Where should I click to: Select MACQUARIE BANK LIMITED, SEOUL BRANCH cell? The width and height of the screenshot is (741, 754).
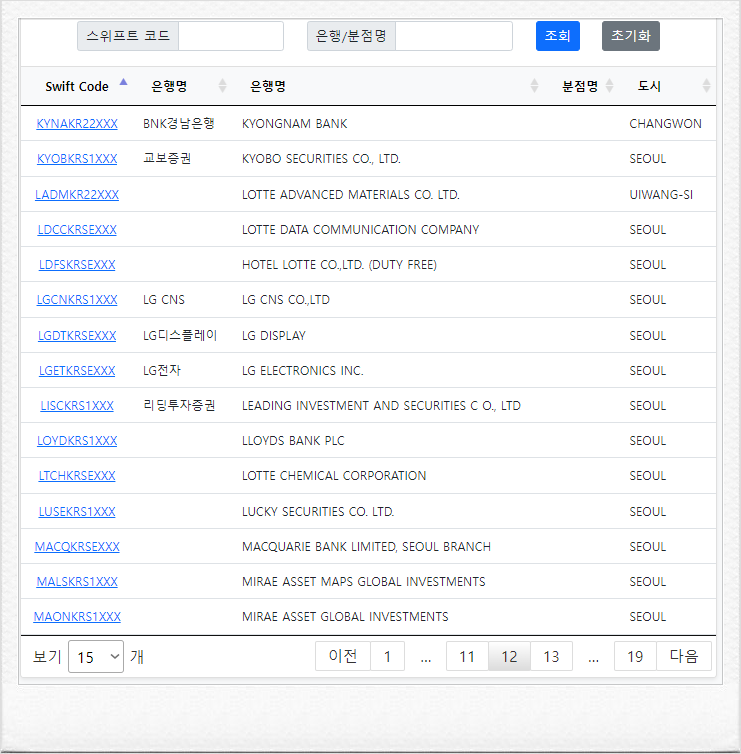point(366,547)
